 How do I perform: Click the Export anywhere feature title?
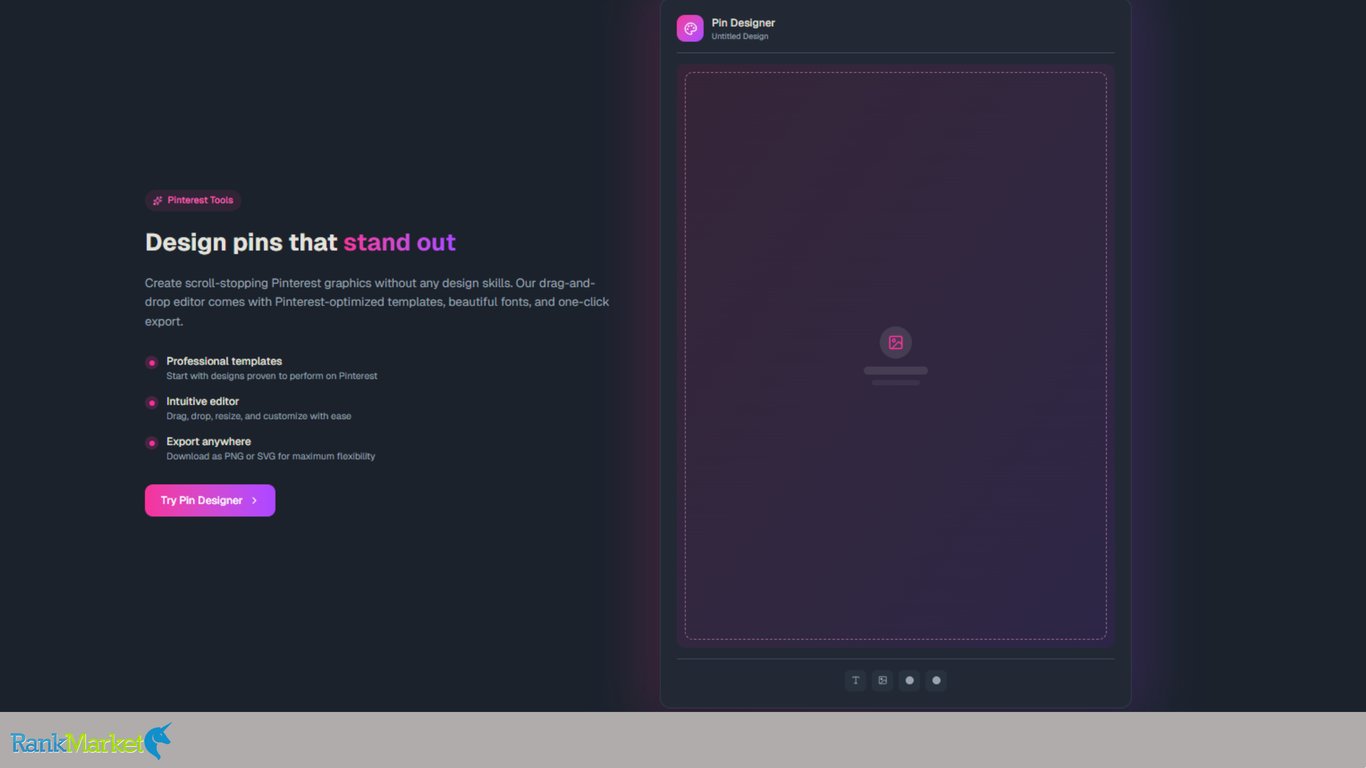(x=208, y=441)
